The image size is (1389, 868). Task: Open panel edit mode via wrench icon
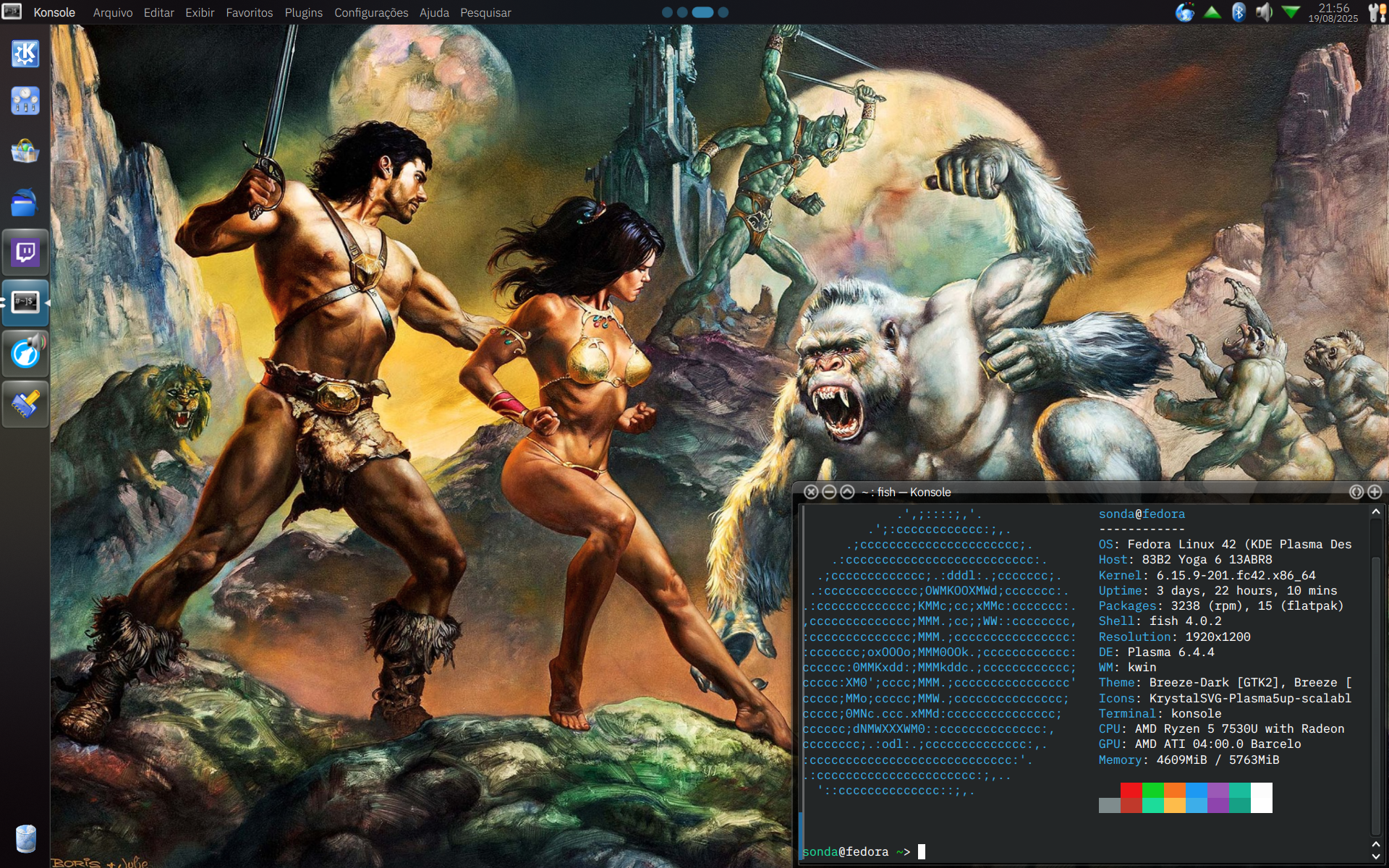point(1377,12)
